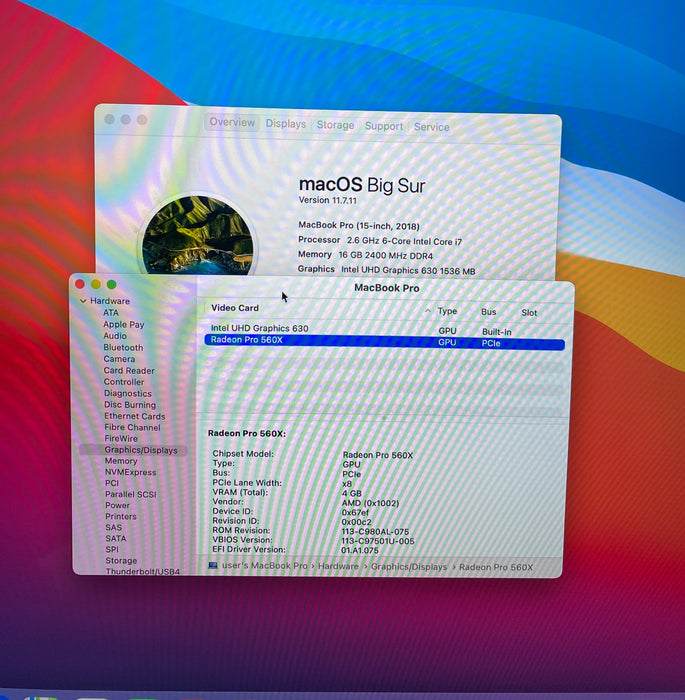685x700 pixels.
Task: Select Power in the sidebar
Action: click(x=117, y=505)
